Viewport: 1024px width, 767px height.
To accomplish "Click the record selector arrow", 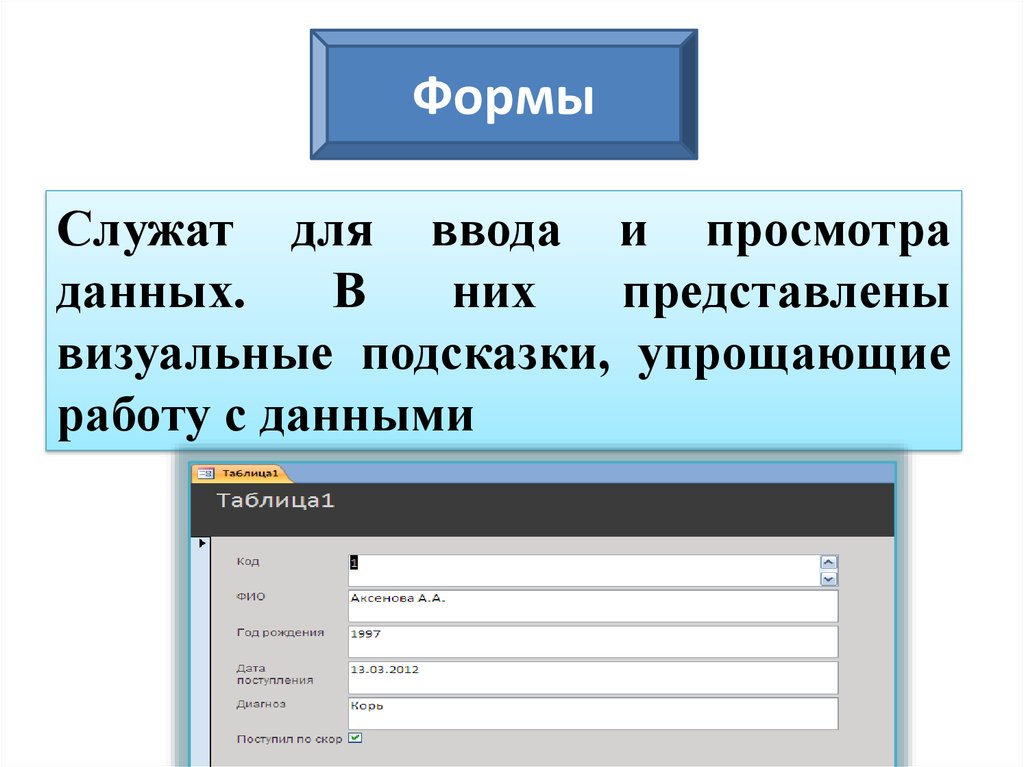I will tap(202, 543).
